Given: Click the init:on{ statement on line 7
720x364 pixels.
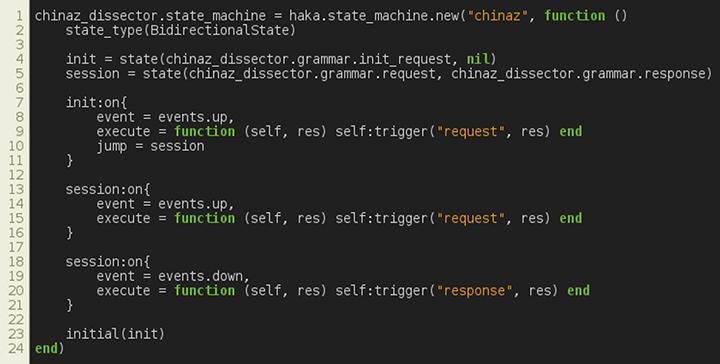Looking at the screenshot, I should (x=96, y=102).
